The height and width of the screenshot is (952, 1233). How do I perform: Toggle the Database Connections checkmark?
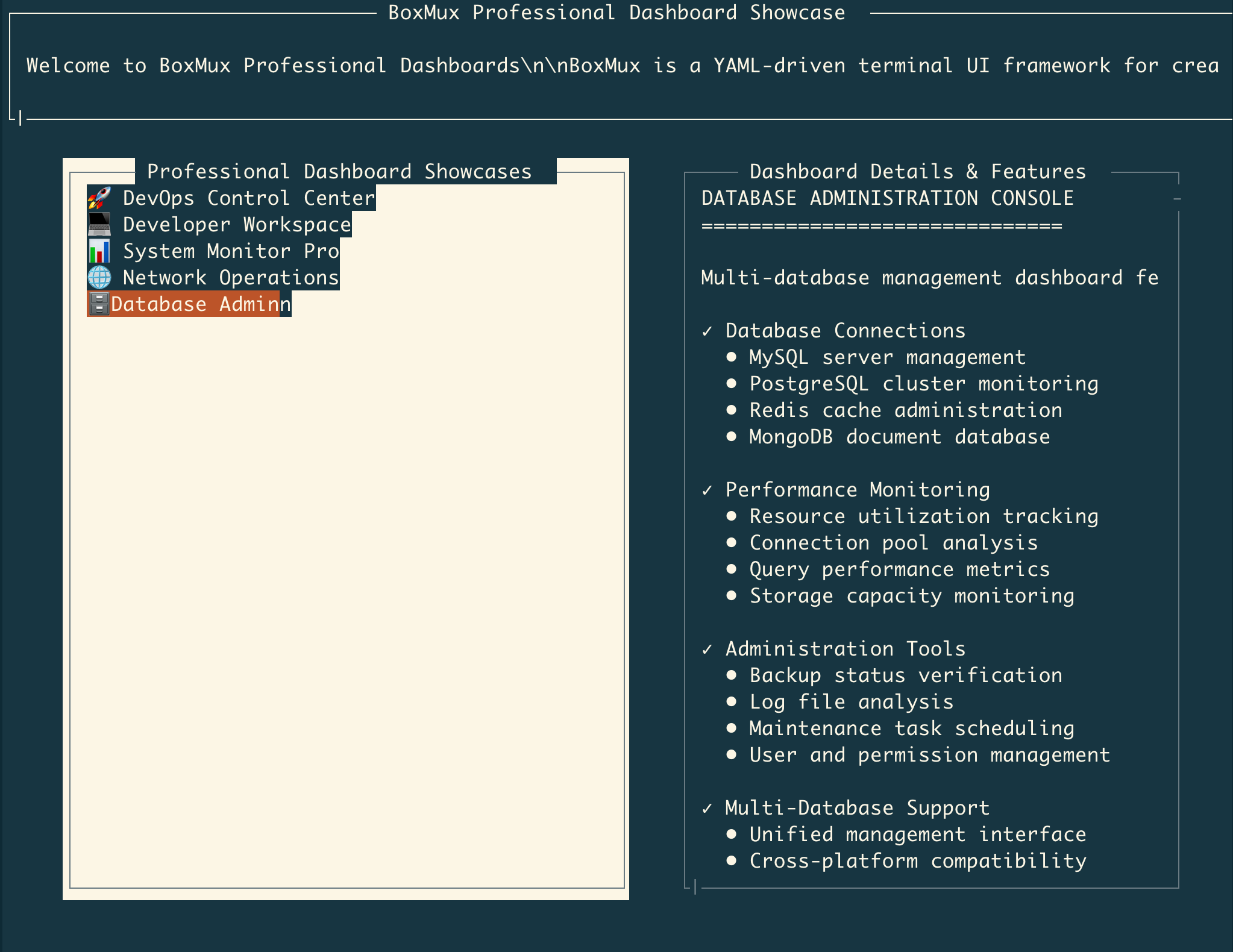pyautogui.click(x=708, y=330)
